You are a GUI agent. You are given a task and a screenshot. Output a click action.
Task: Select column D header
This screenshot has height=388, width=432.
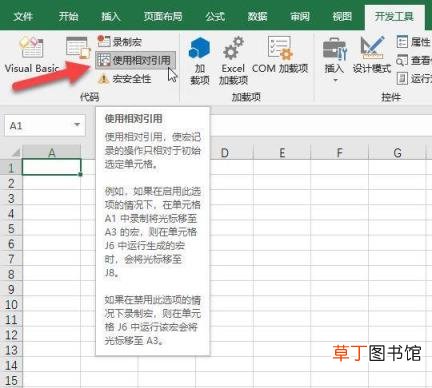pyautogui.click(x=225, y=152)
